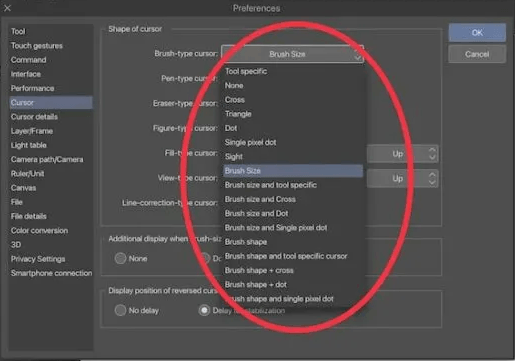Confirm preferences with OK button
The height and width of the screenshot is (361, 515).
[477, 33]
